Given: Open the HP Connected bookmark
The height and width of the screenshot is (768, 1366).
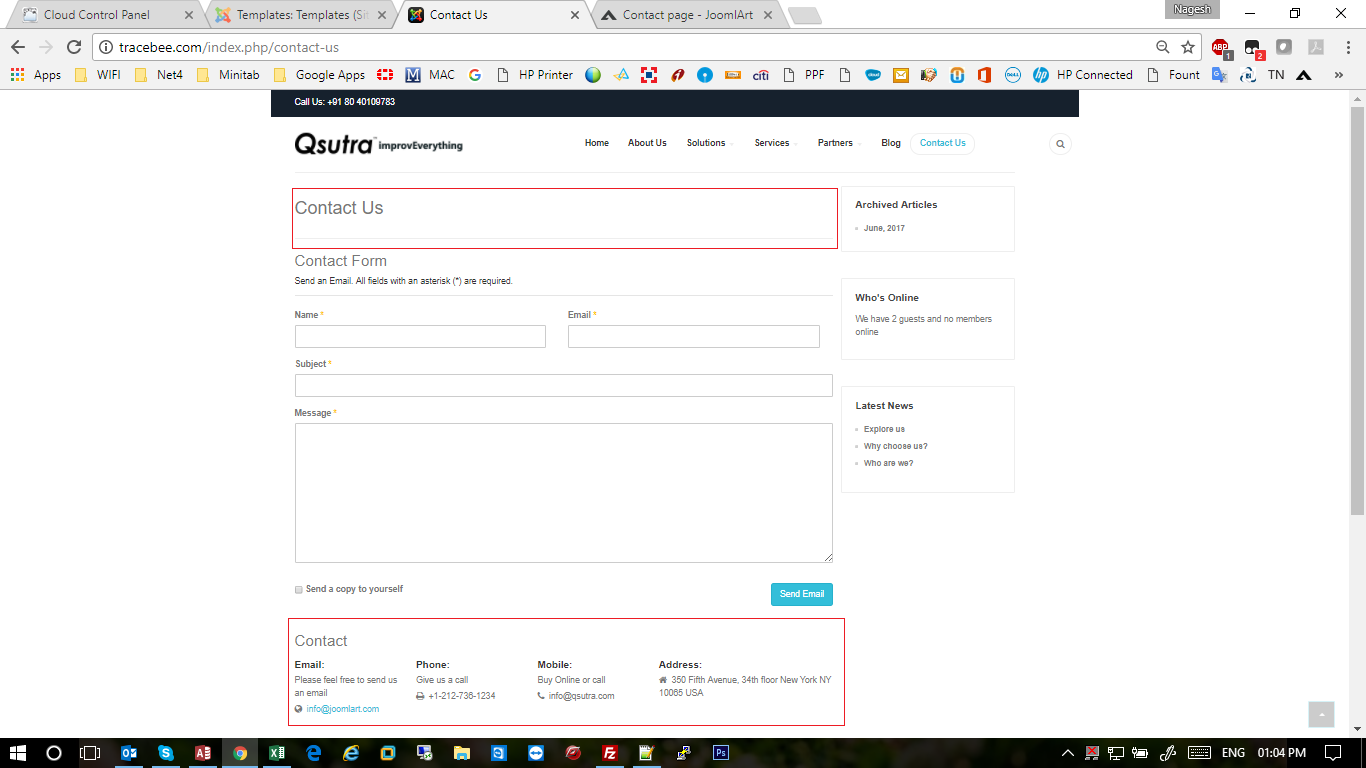Looking at the screenshot, I should click(x=1083, y=75).
